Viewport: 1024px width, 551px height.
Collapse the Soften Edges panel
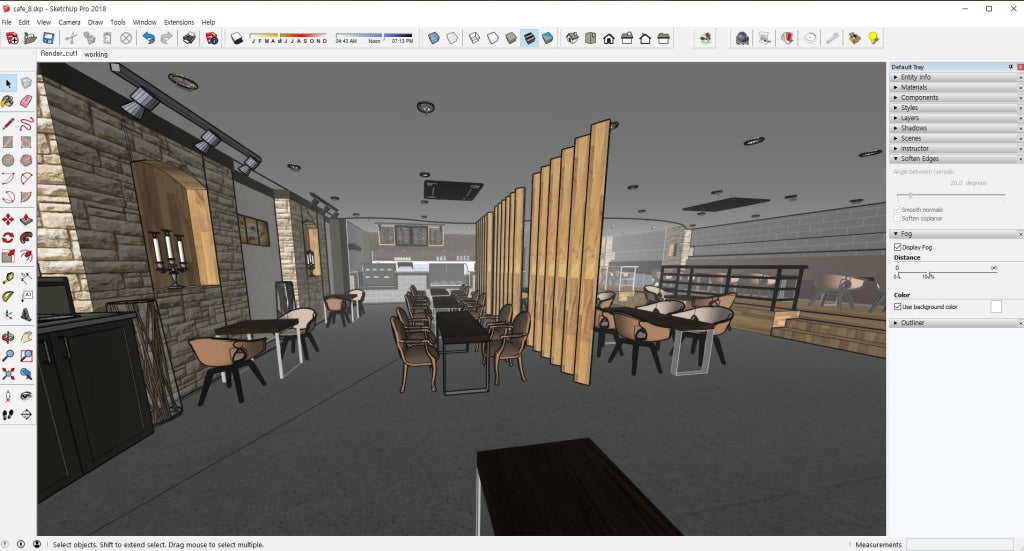coord(955,159)
